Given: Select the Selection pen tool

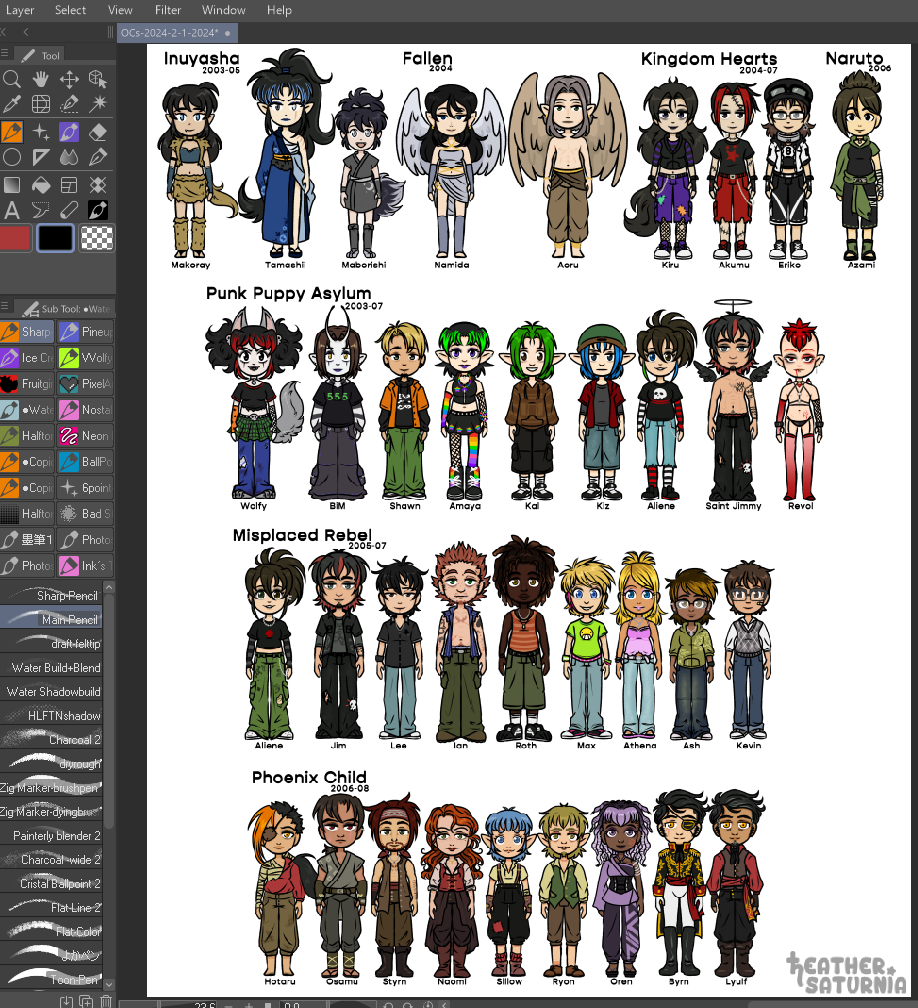Looking at the screenshot, I should pyautogui.click(x=69, y=104).
